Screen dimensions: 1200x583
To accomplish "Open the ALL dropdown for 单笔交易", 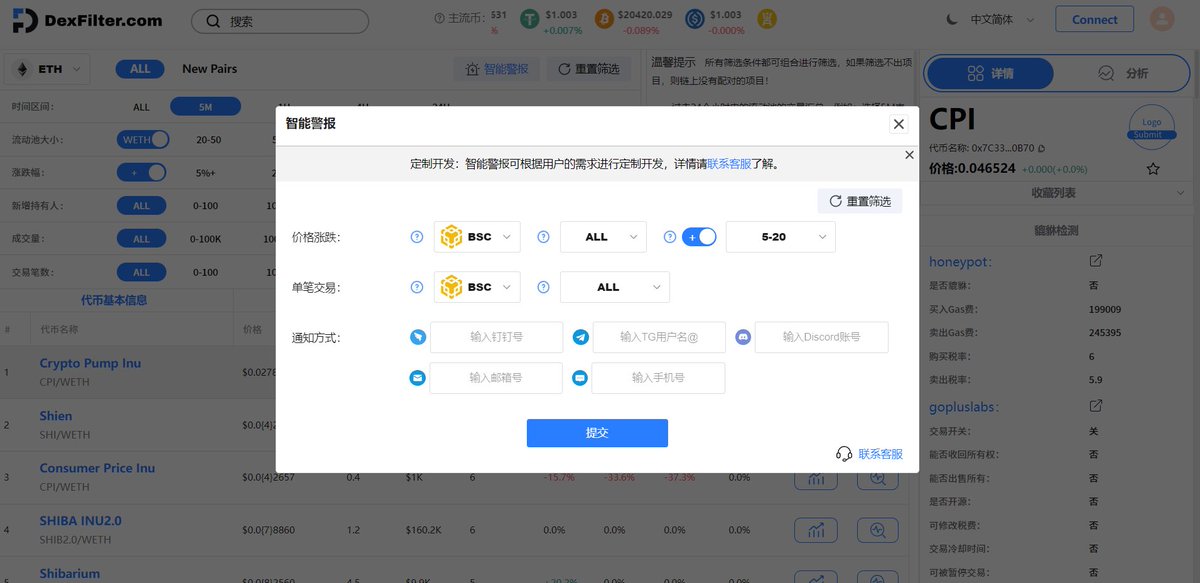I will click(615, 287).
